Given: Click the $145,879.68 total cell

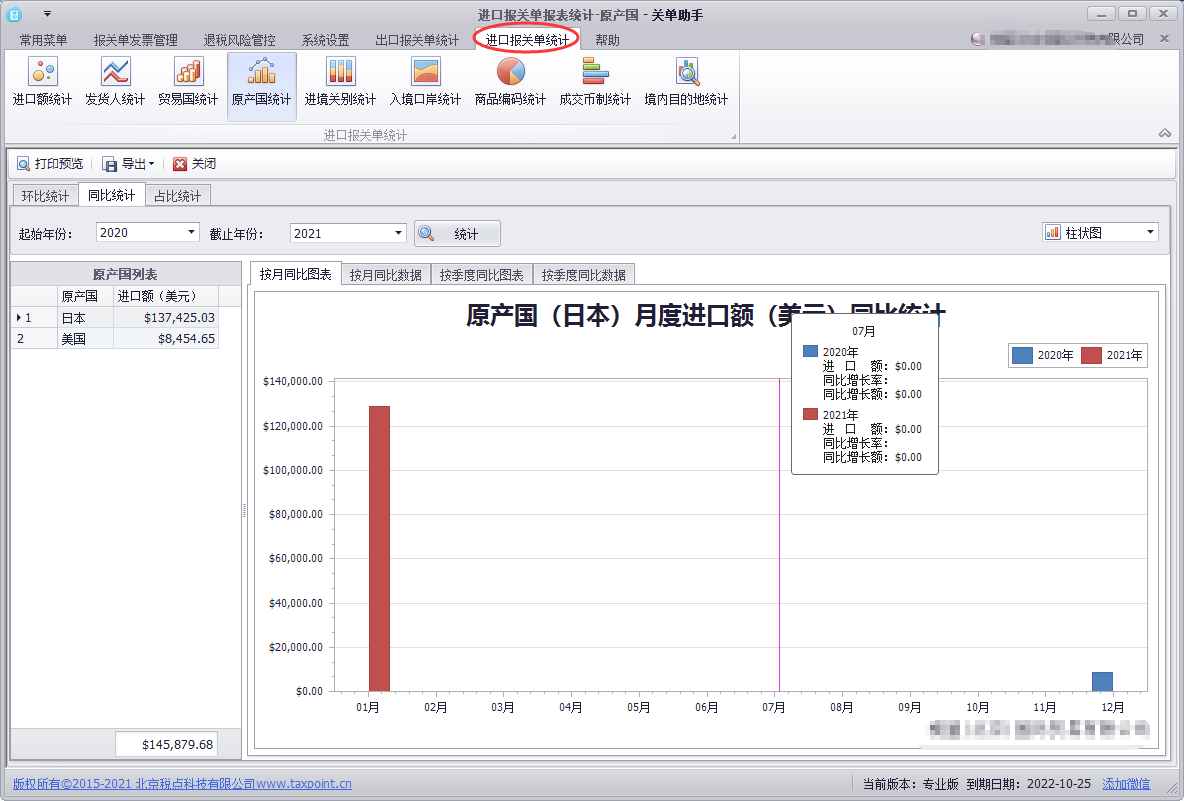Looking at the screenshot, I should point(167,744).
